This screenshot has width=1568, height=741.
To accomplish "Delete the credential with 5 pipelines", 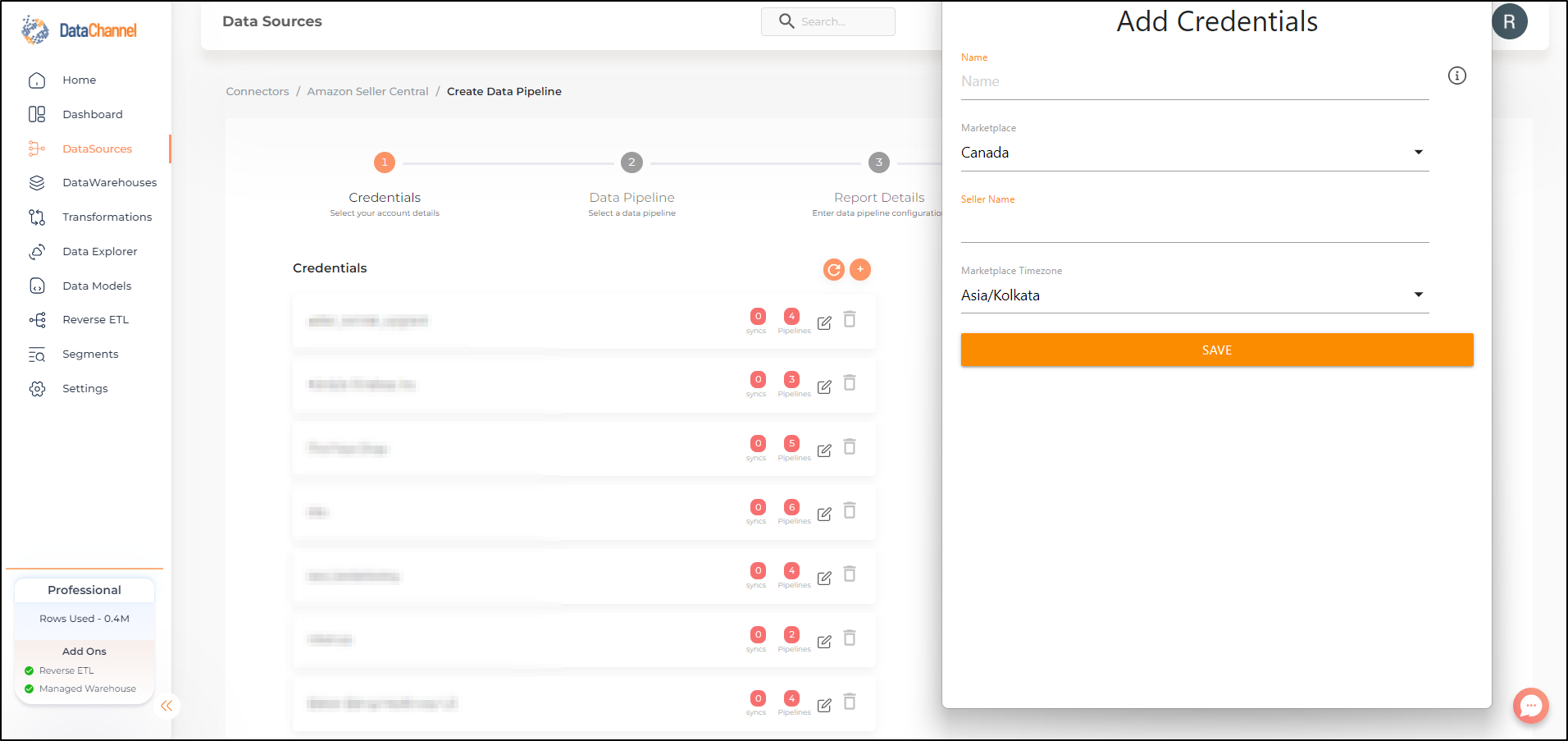I will (x=850, y=447).
